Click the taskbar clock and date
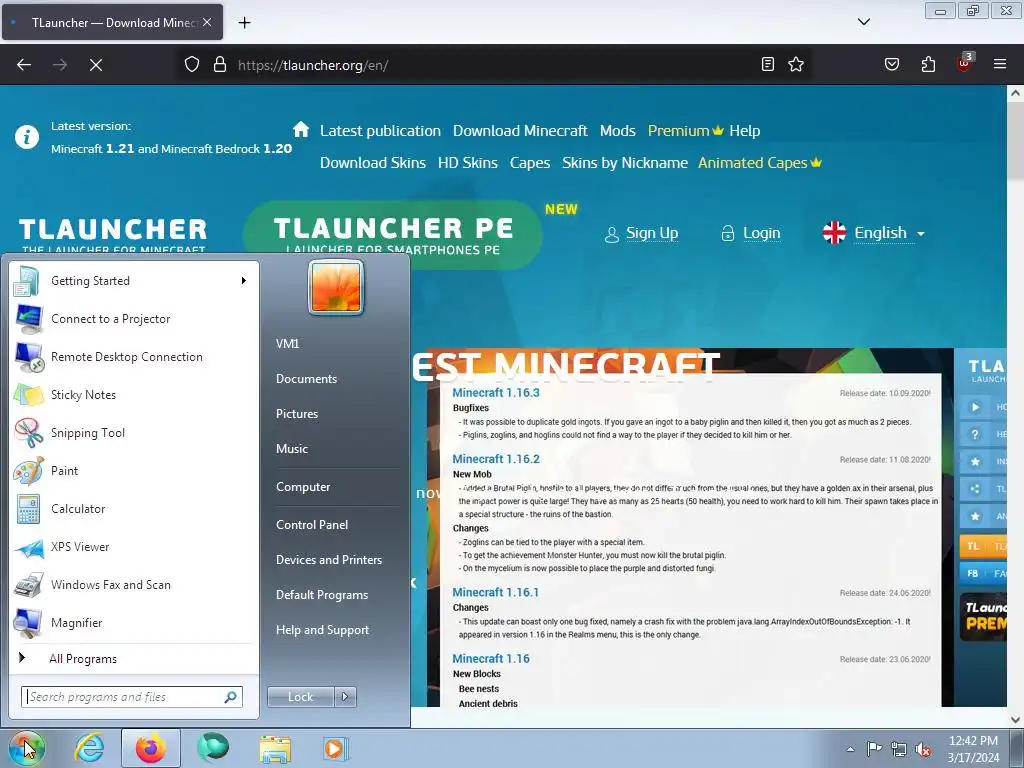The height and width of the screenshot is (768, 1024). tap(973, 749)
